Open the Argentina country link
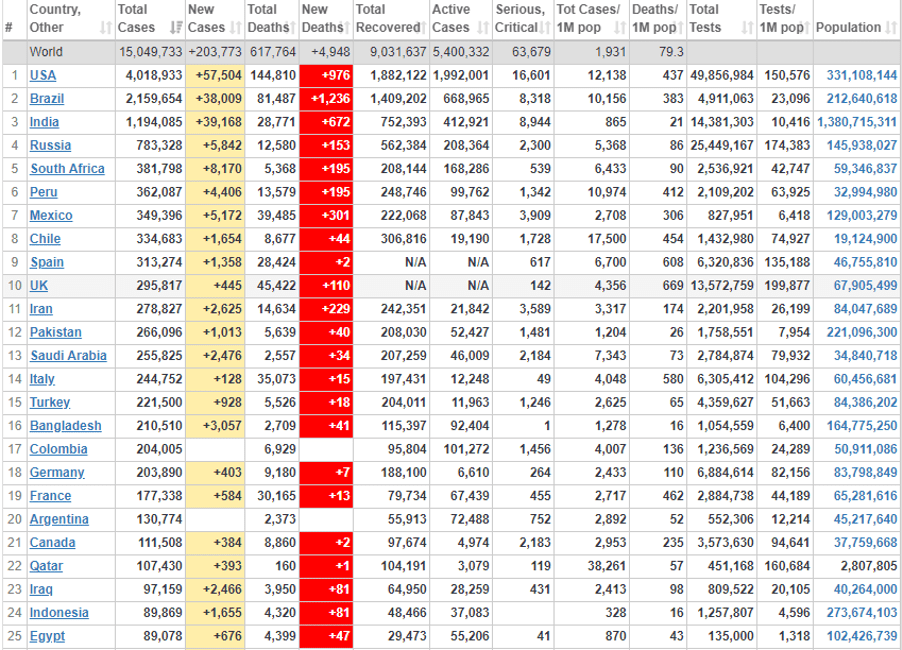 coord(59,519)
